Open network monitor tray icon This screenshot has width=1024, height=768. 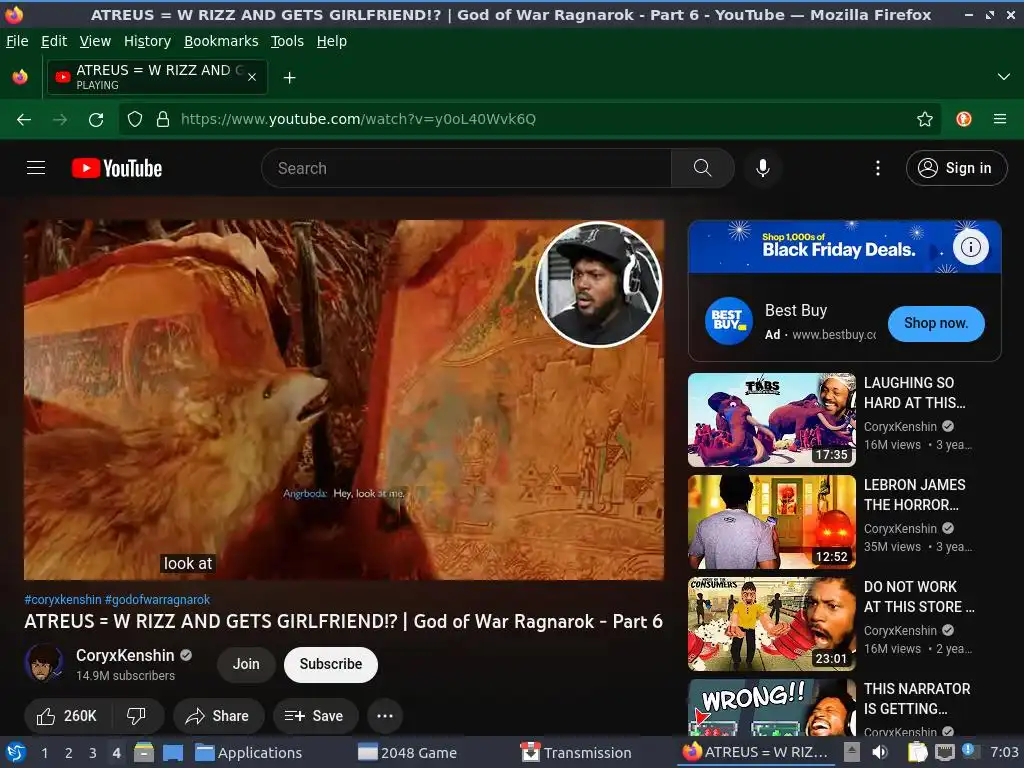click(x=944, y=752)
